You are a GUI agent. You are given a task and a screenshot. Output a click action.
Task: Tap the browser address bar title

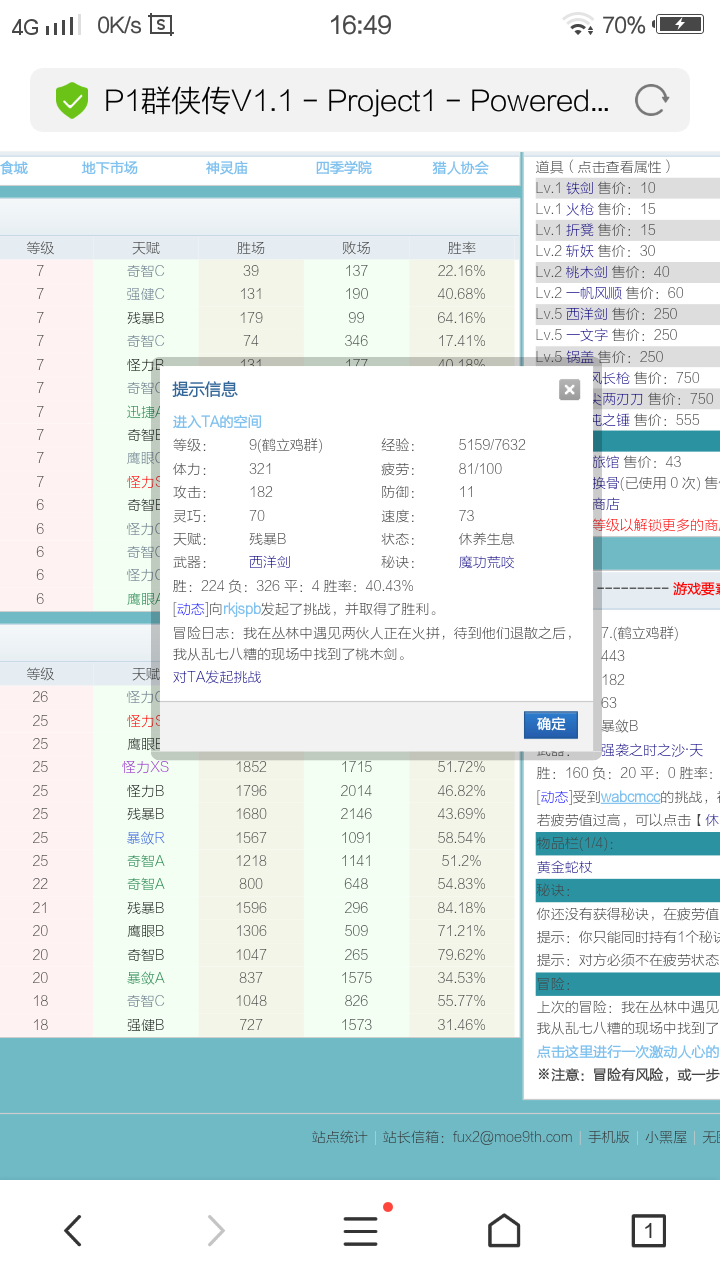click(357, 100)
